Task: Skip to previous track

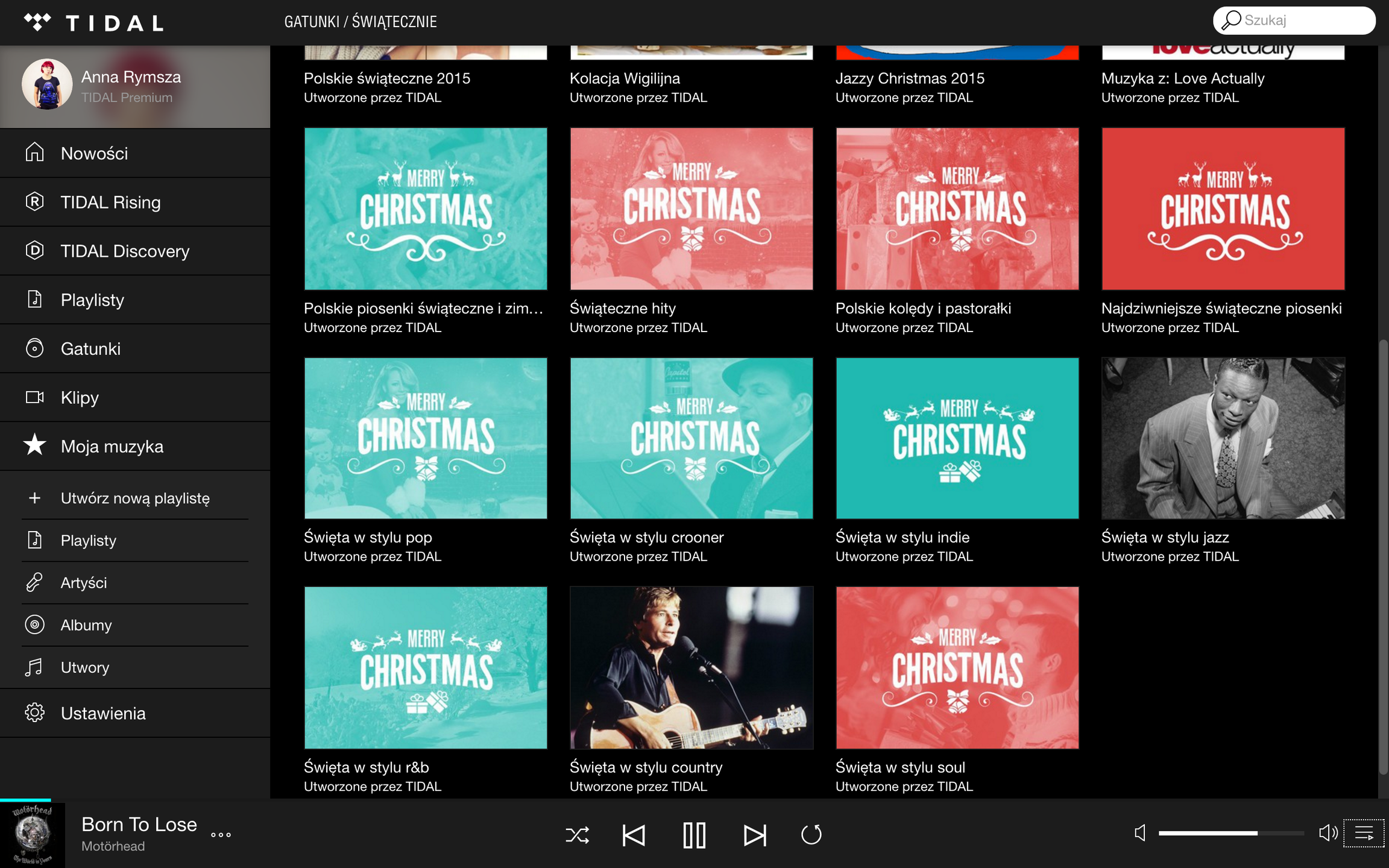Action: (x=634, y=835)
